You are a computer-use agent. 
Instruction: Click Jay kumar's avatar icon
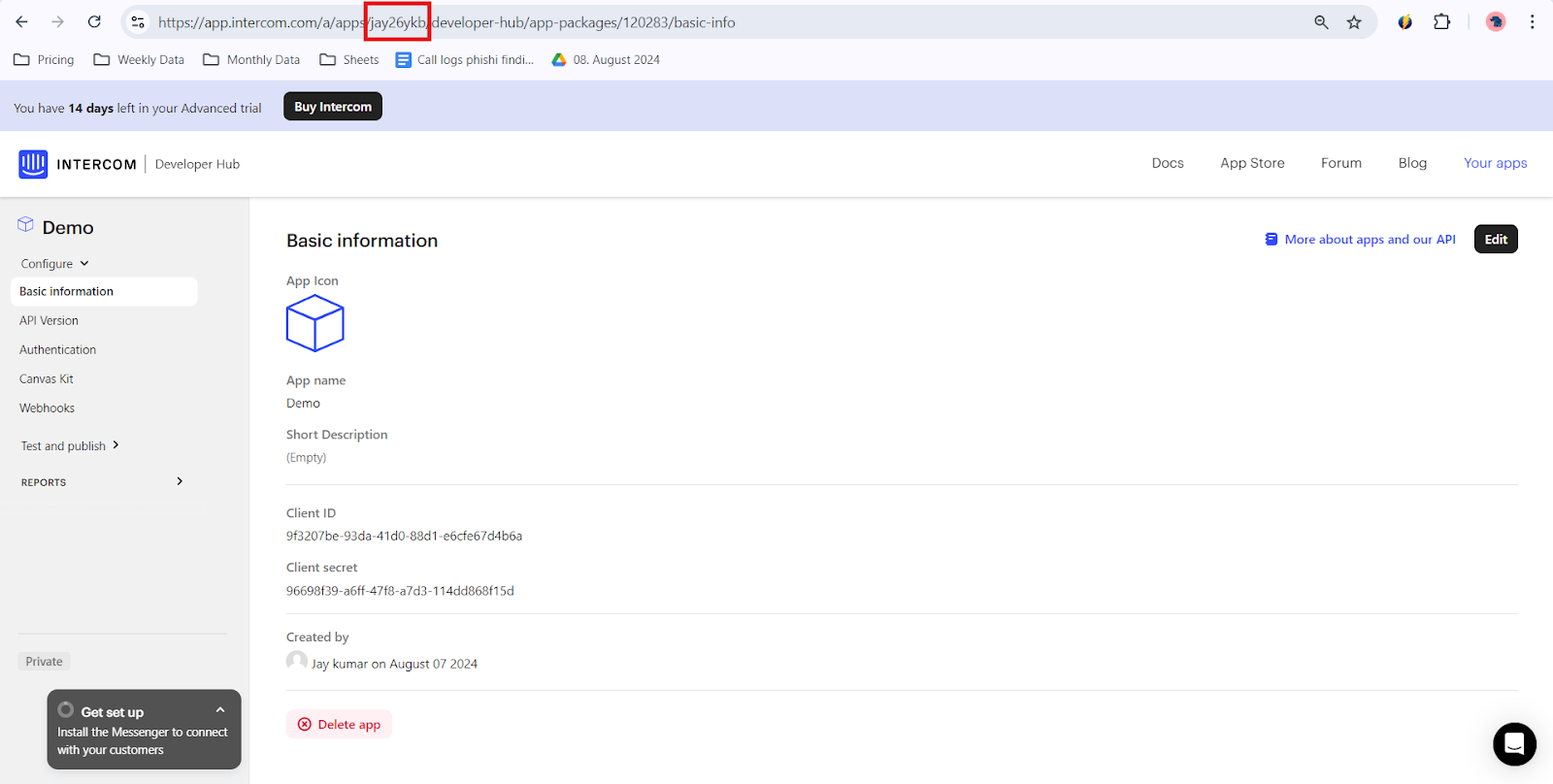pos(297,661)
